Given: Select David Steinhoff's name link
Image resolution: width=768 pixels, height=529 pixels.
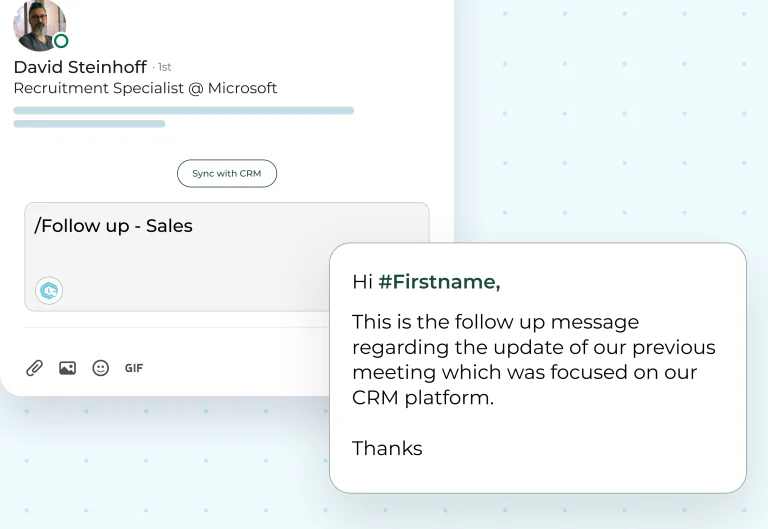Looking at the screenshot, I should (x=80, y=67).
